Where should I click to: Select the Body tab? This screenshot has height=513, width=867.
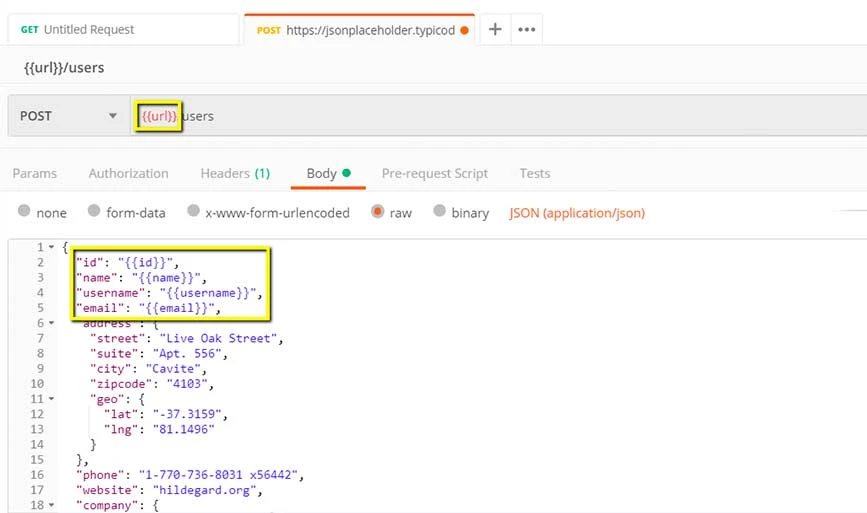[x=328, y=174]
